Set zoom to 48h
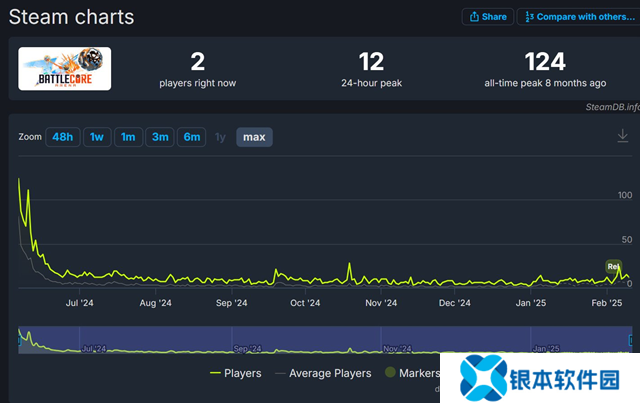Image resolution: width=640 pixels, height=403 pixels. coord(62,137)
